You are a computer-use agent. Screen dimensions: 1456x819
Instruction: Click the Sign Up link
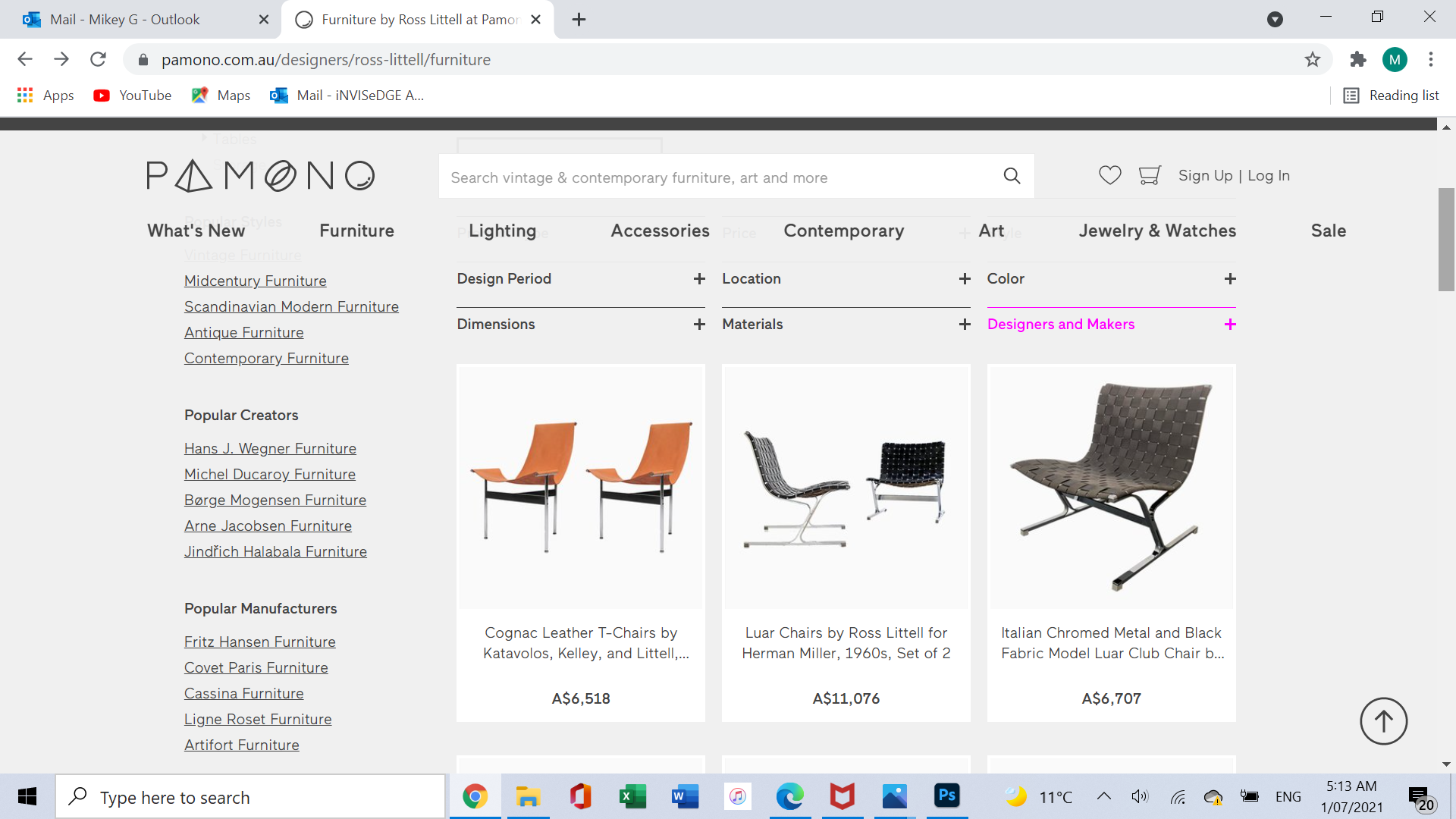point(1205,175)
